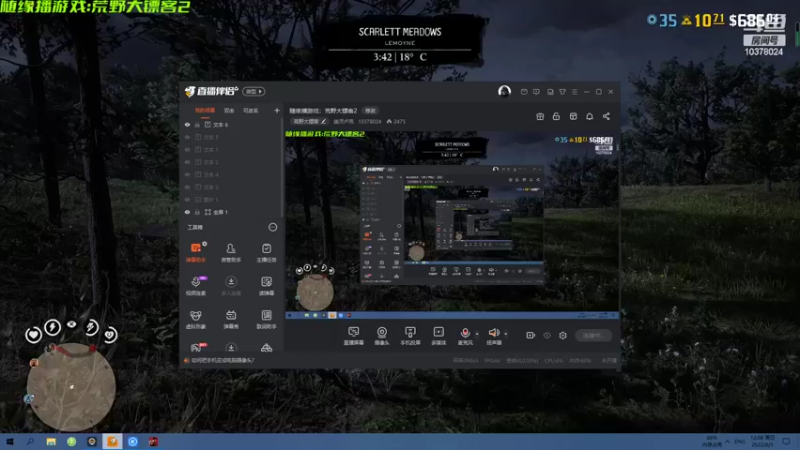
Task: Click the mail icon in title bar
Action: (524, 92)
